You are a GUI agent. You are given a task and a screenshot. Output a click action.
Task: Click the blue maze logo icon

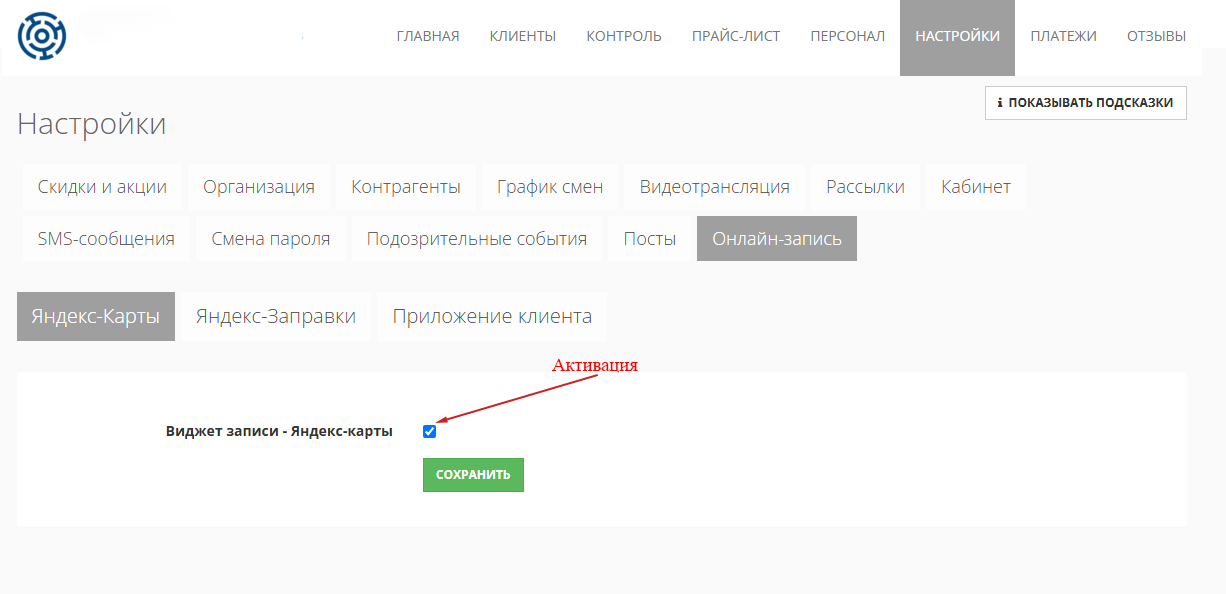pos(42,37)
